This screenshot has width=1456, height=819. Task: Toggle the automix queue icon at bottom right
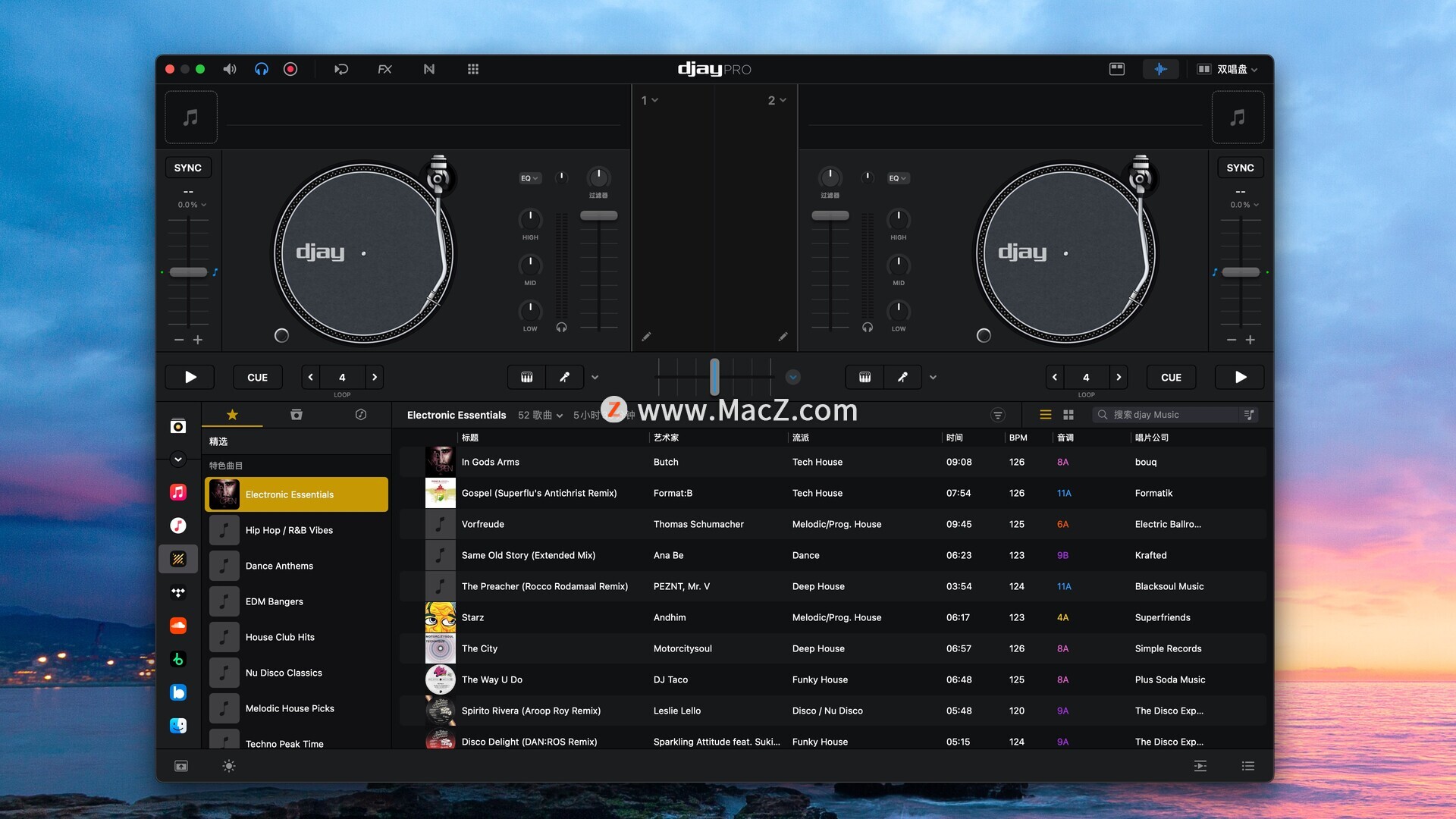[1200, 766]
